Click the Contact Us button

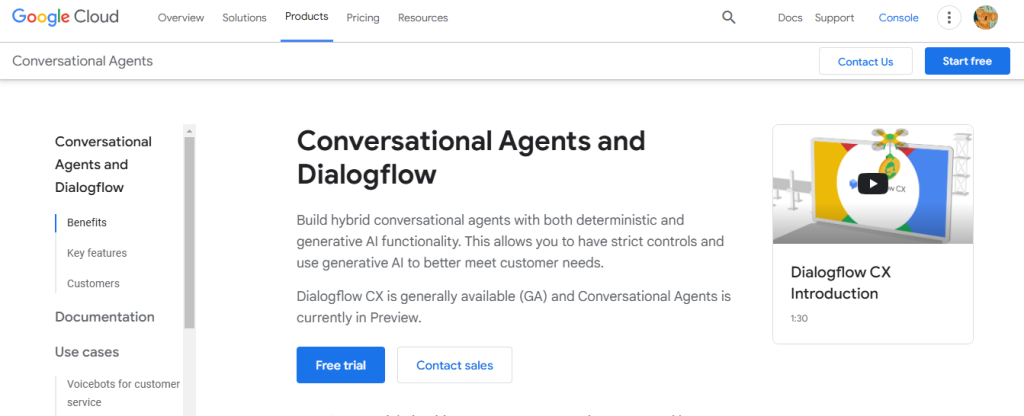point(865,61)
